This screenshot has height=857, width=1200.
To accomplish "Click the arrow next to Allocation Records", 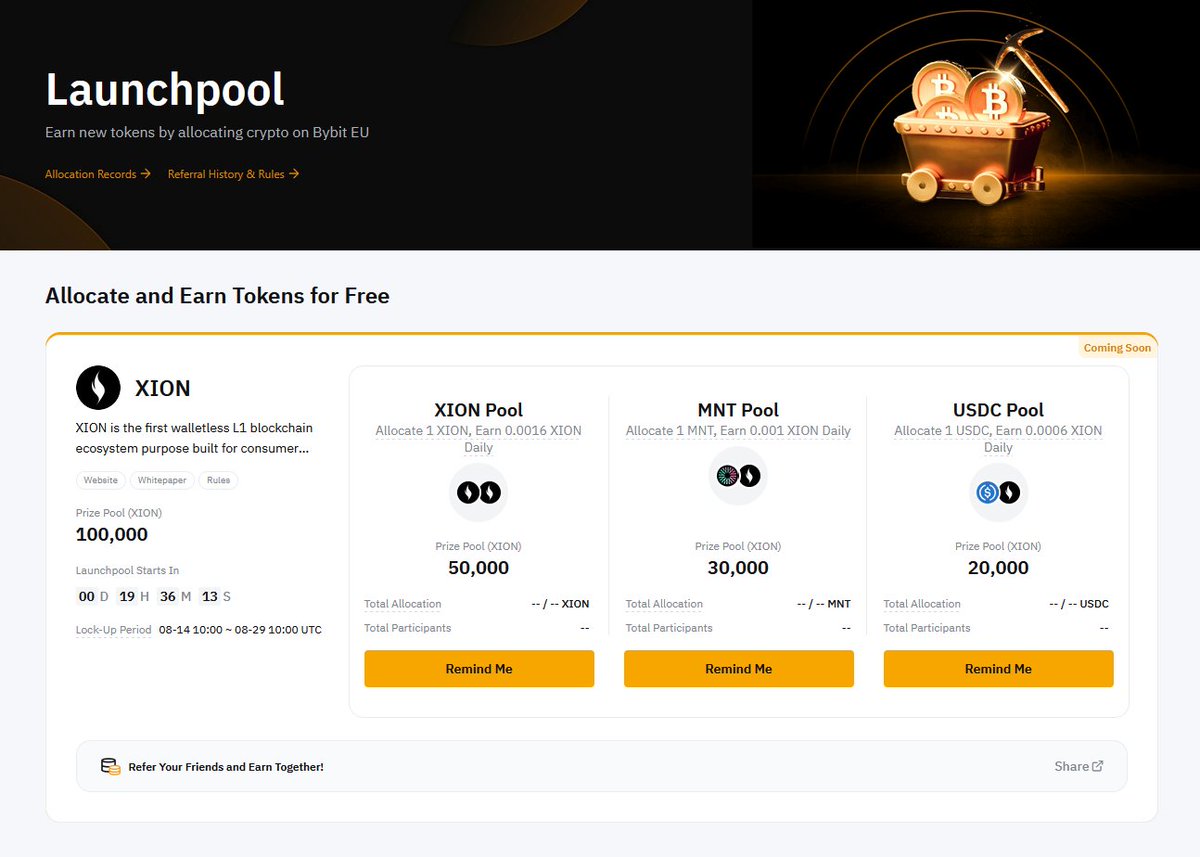I will 146,174.
